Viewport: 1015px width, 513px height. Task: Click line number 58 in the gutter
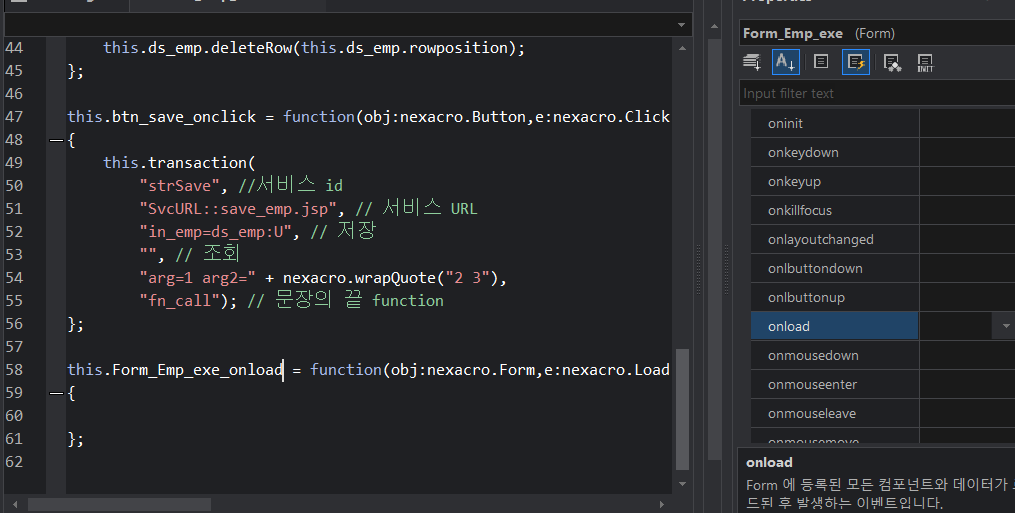pos(14,370)
